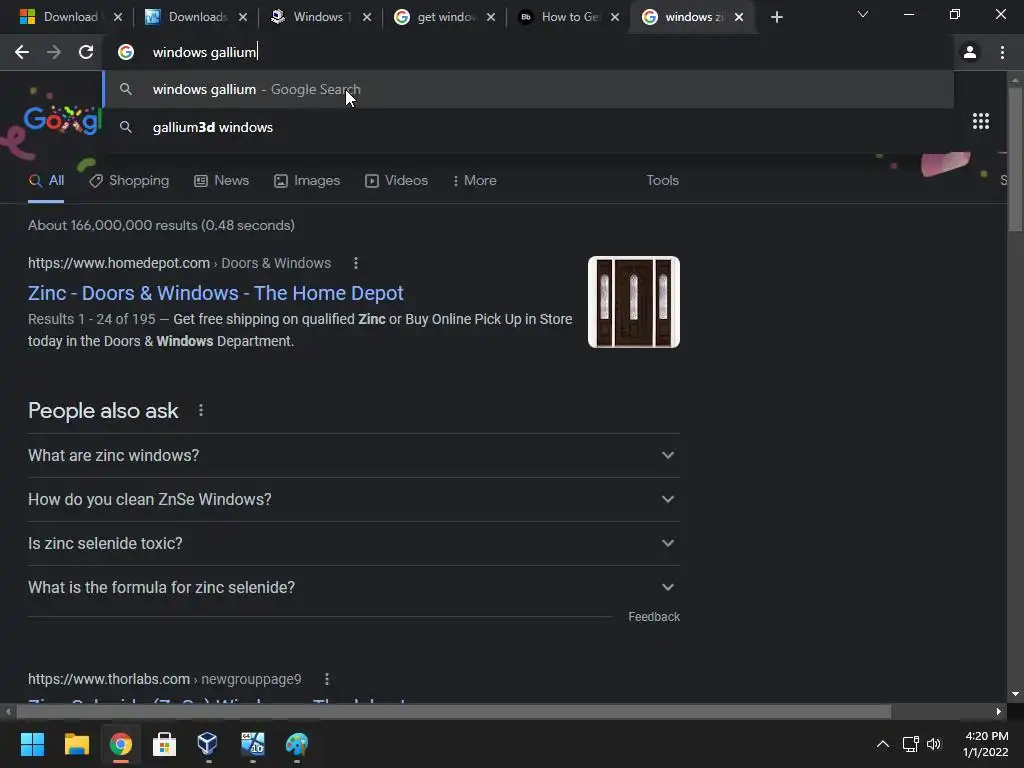The width and height of the screenshot is (1024, 768).
Task: Click in the address bar text
Action: click(204, 52)
